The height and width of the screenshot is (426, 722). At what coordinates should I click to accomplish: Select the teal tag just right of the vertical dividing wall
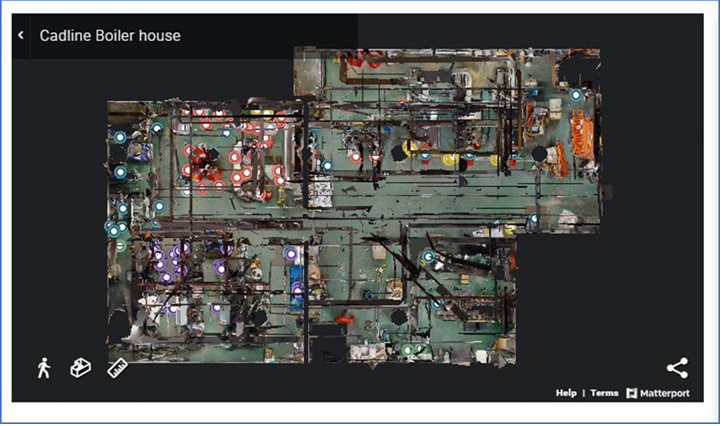click(x=327, y=165)
